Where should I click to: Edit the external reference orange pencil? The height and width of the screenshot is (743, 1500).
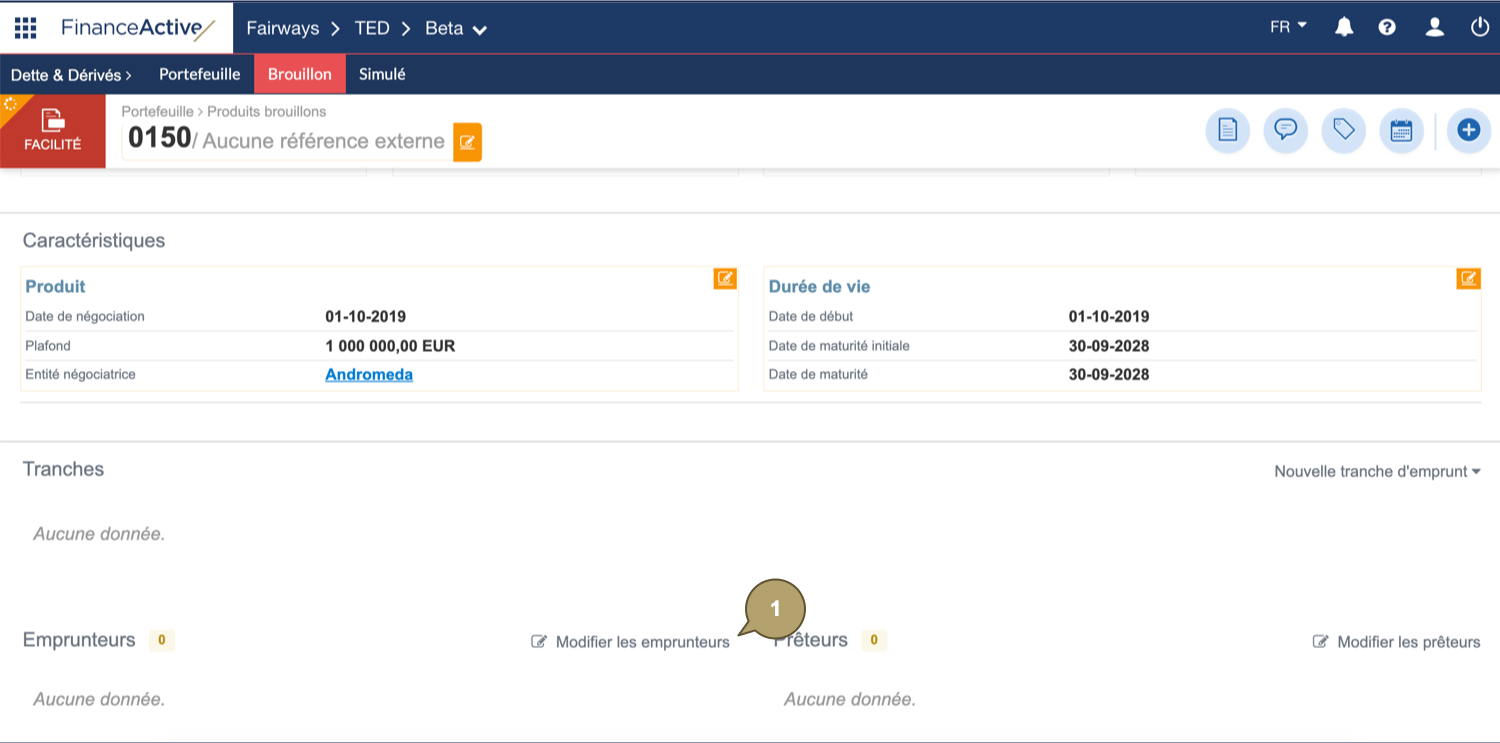click(x=467, y=142)
